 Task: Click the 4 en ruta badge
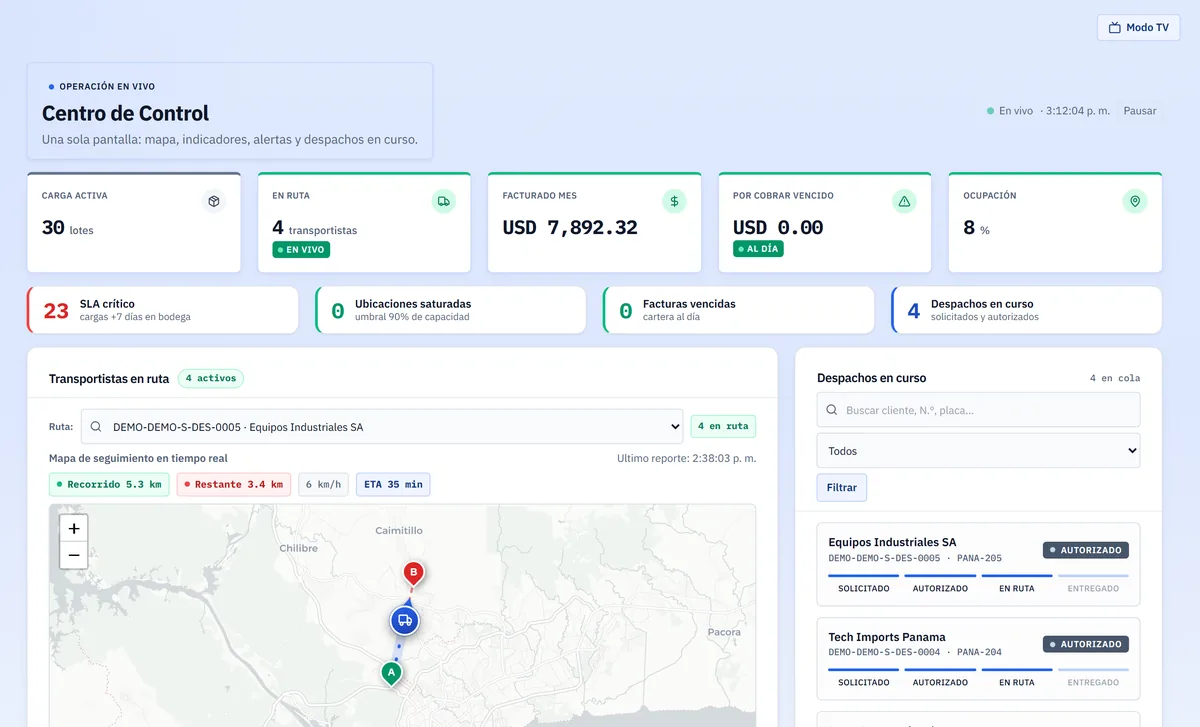point(723,427)
